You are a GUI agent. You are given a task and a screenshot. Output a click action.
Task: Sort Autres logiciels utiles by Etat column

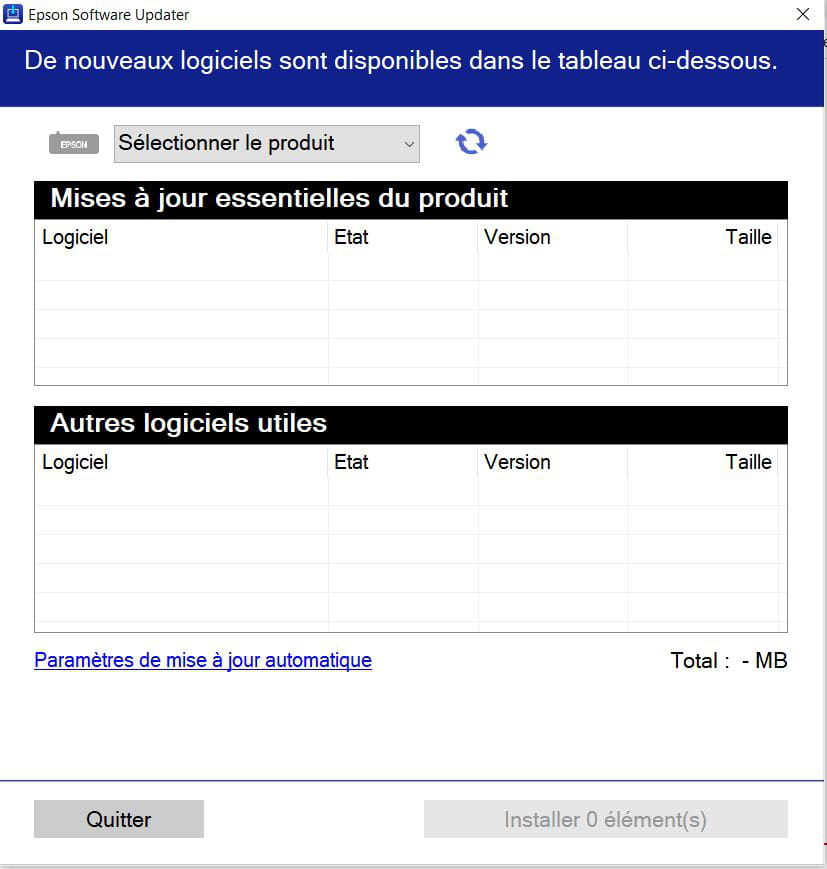click(x=402, y=462)
